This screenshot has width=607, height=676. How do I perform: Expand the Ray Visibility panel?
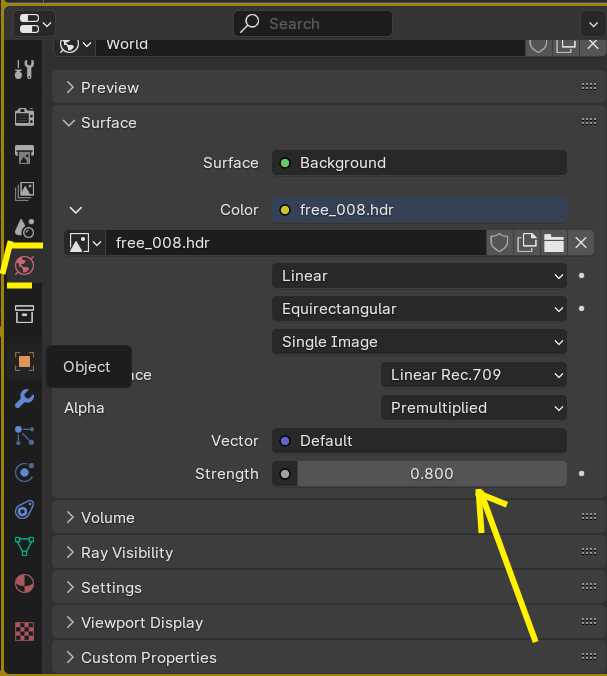point(126,553)
